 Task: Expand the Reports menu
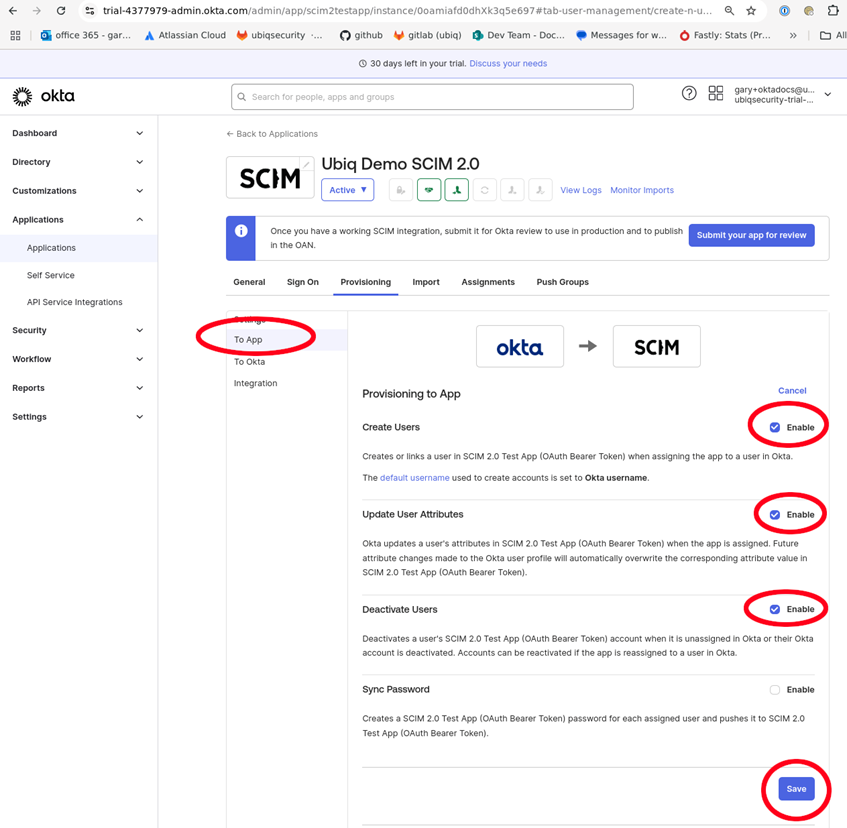78,388
